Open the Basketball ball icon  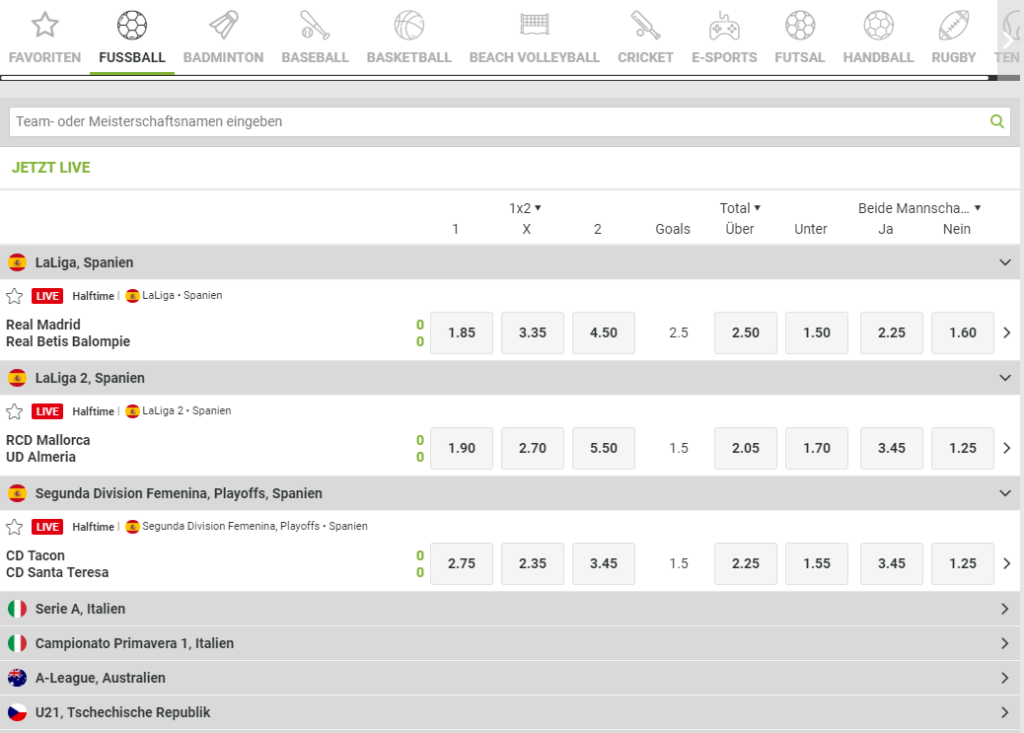pos(409,25)
